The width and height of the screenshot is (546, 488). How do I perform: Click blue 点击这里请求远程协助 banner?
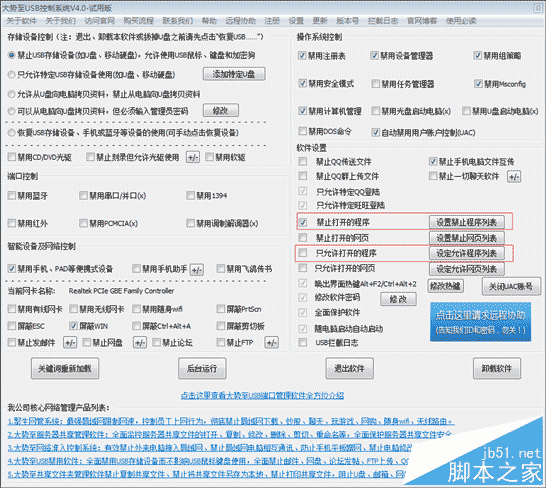point(480,322)
